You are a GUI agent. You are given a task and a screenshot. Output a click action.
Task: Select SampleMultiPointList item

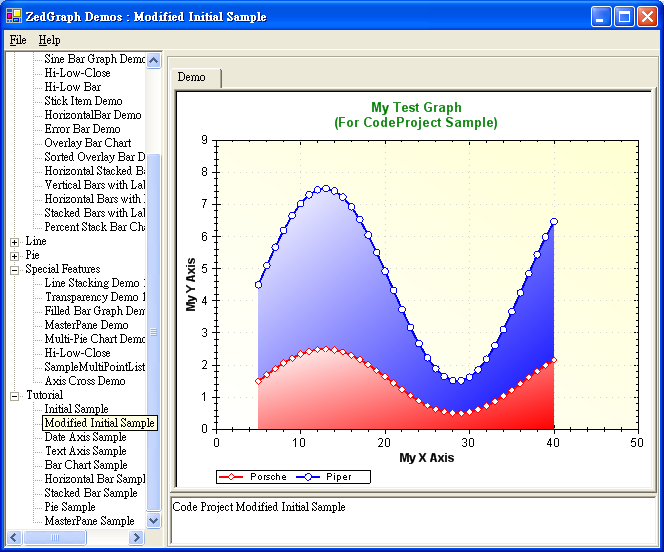tap(94, 367)
